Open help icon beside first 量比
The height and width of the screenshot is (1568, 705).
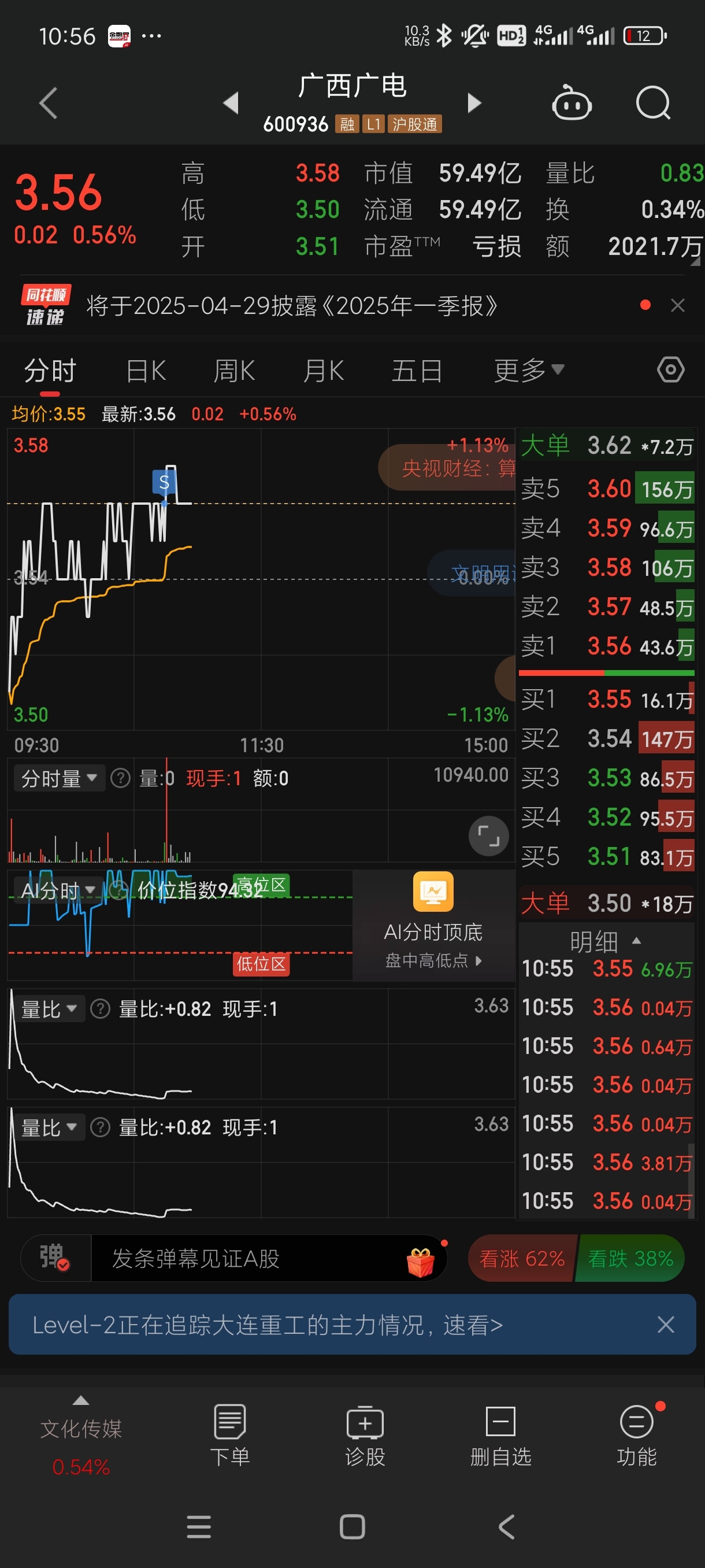click(100, 1009)
